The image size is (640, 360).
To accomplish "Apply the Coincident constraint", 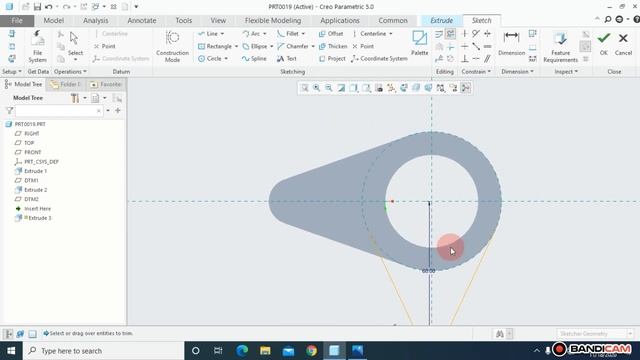I will tap(476, 59).
